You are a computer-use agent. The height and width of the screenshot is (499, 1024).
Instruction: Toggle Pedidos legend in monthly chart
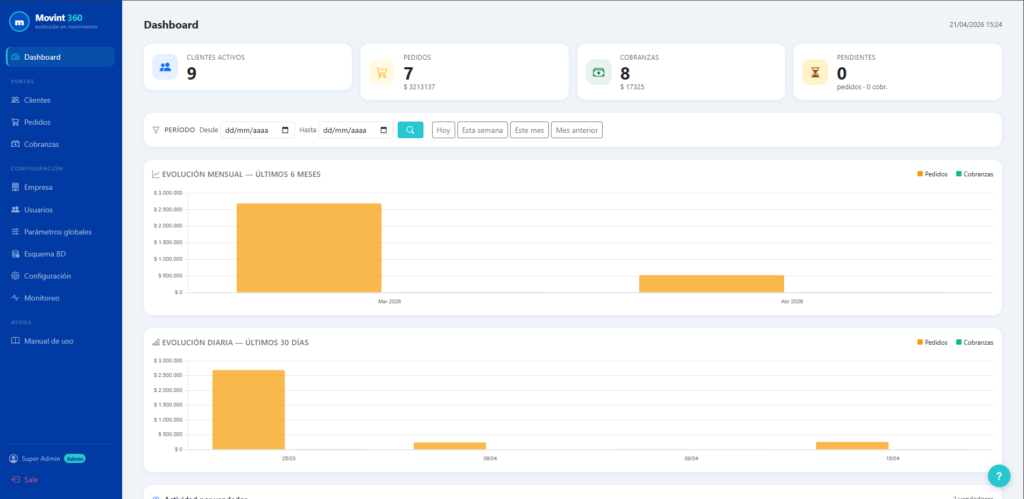pos(934,174)
